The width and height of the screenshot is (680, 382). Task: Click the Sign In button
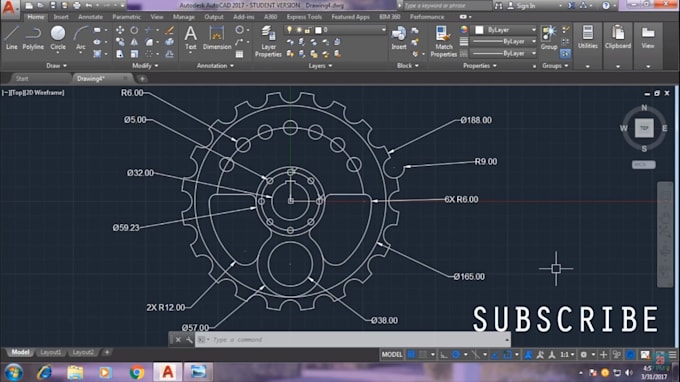coord(521,6)
